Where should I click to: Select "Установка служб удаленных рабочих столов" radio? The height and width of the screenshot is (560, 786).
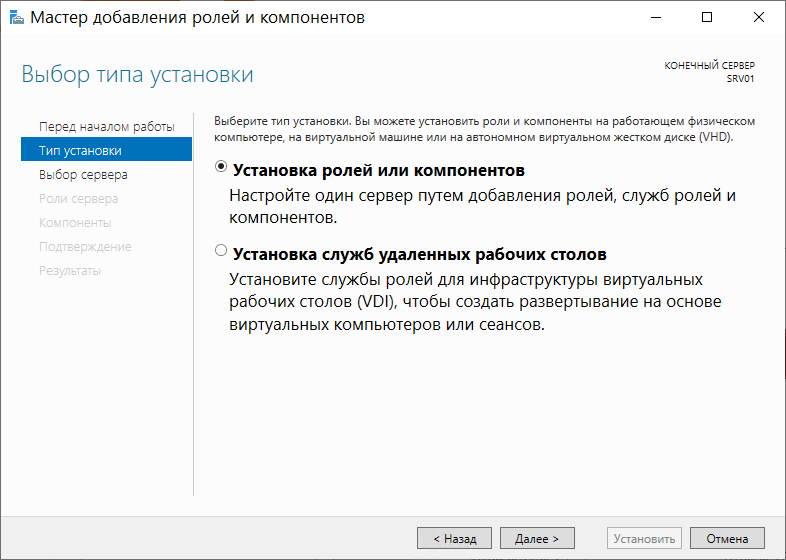coord(221,250)
